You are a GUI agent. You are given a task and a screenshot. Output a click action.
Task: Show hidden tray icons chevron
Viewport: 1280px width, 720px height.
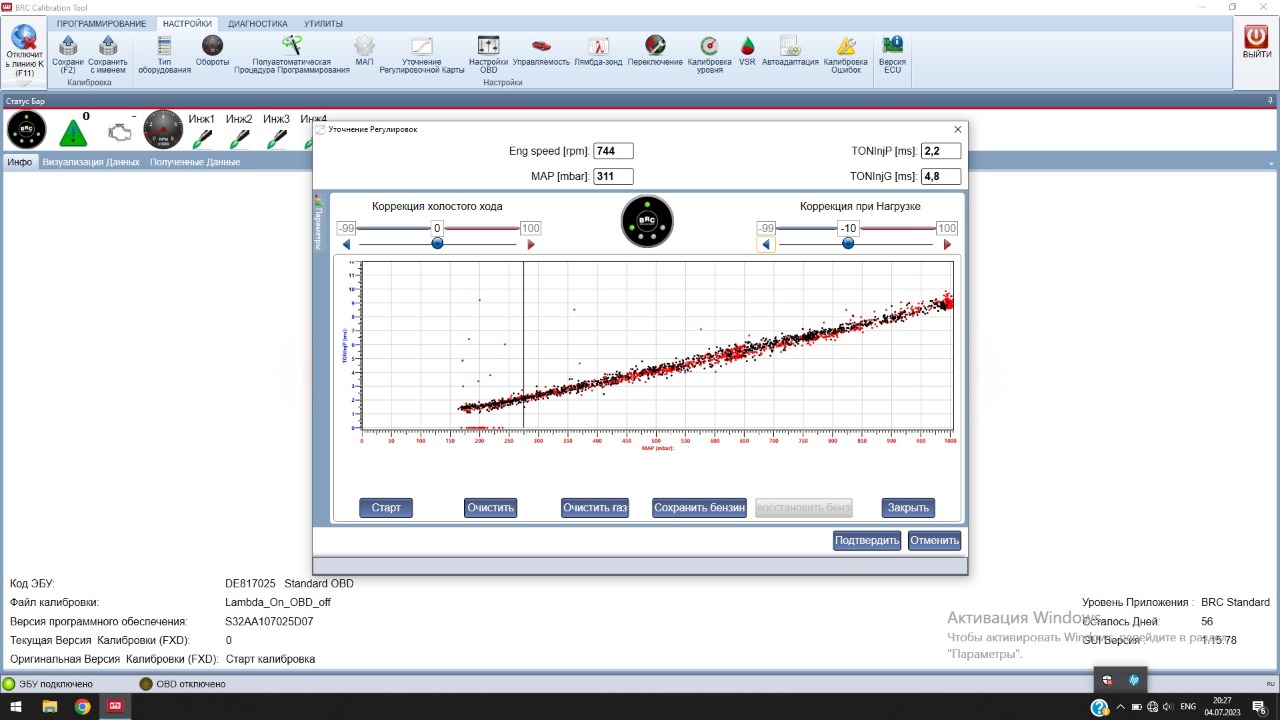click(1121, 707)
